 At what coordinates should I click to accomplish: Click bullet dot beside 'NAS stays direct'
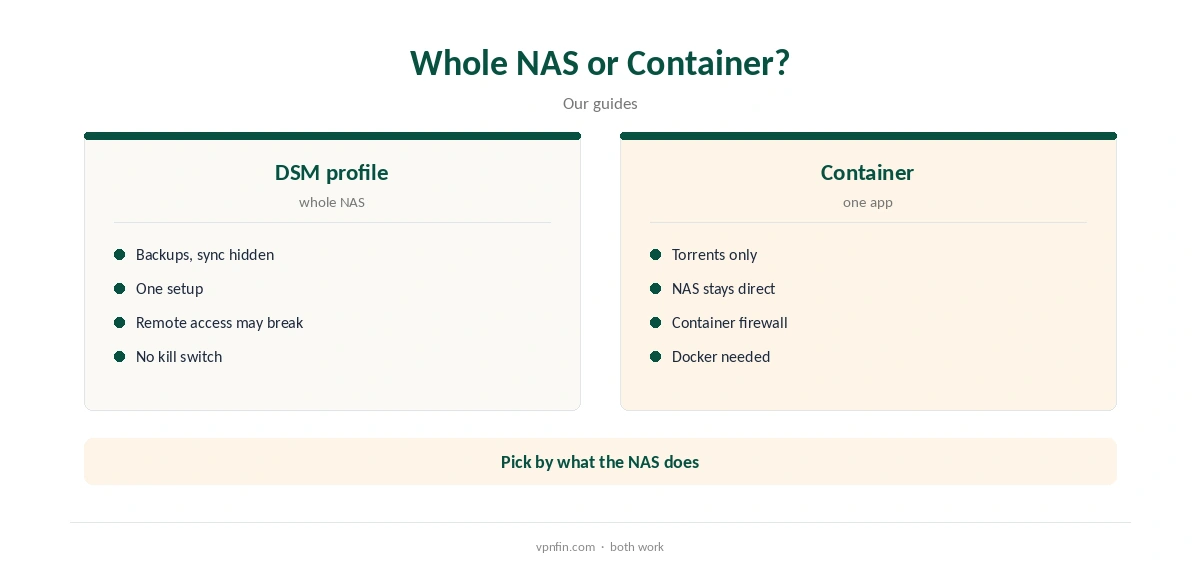[656, 288]
